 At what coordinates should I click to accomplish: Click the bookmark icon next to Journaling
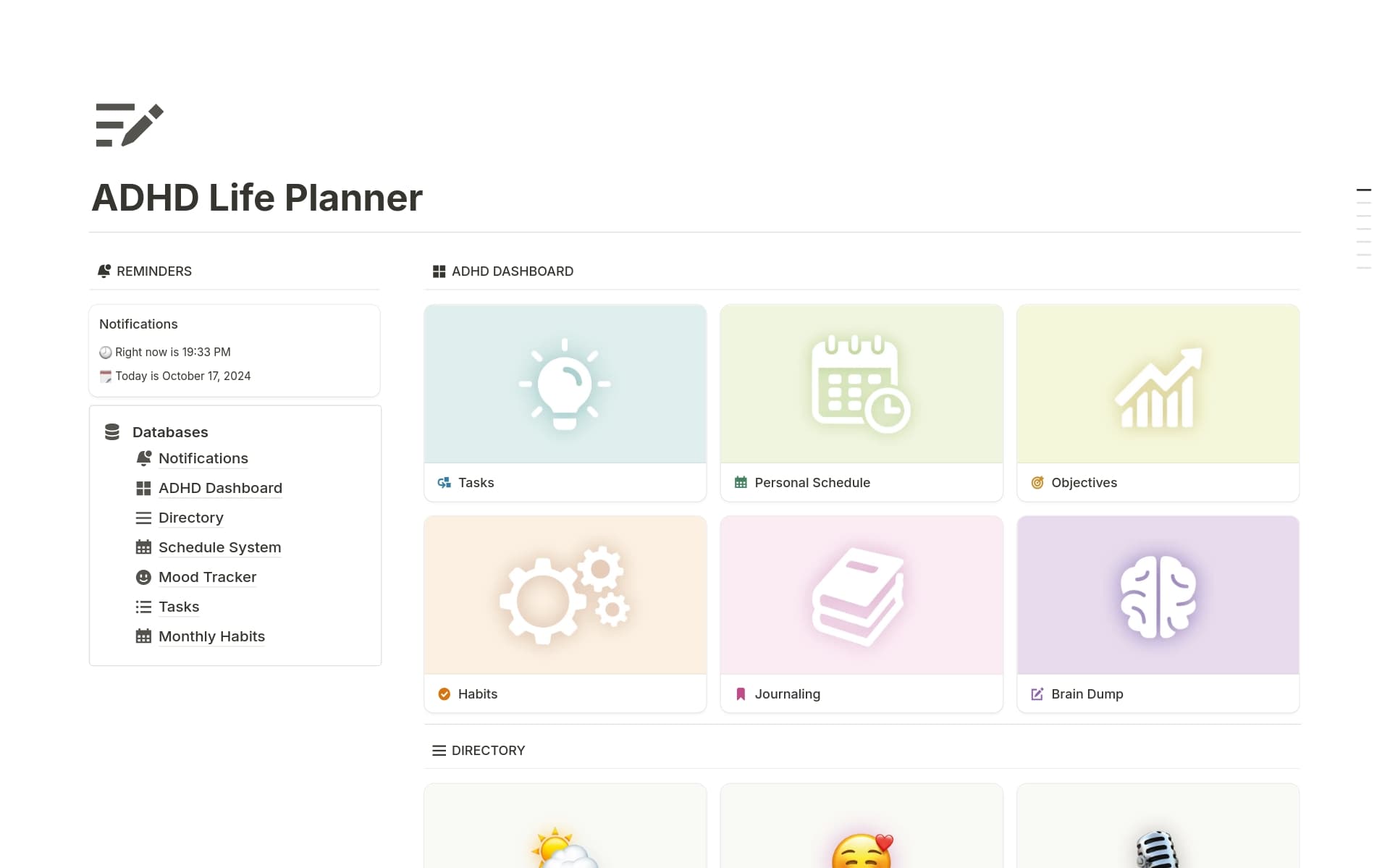pos(740,694)
